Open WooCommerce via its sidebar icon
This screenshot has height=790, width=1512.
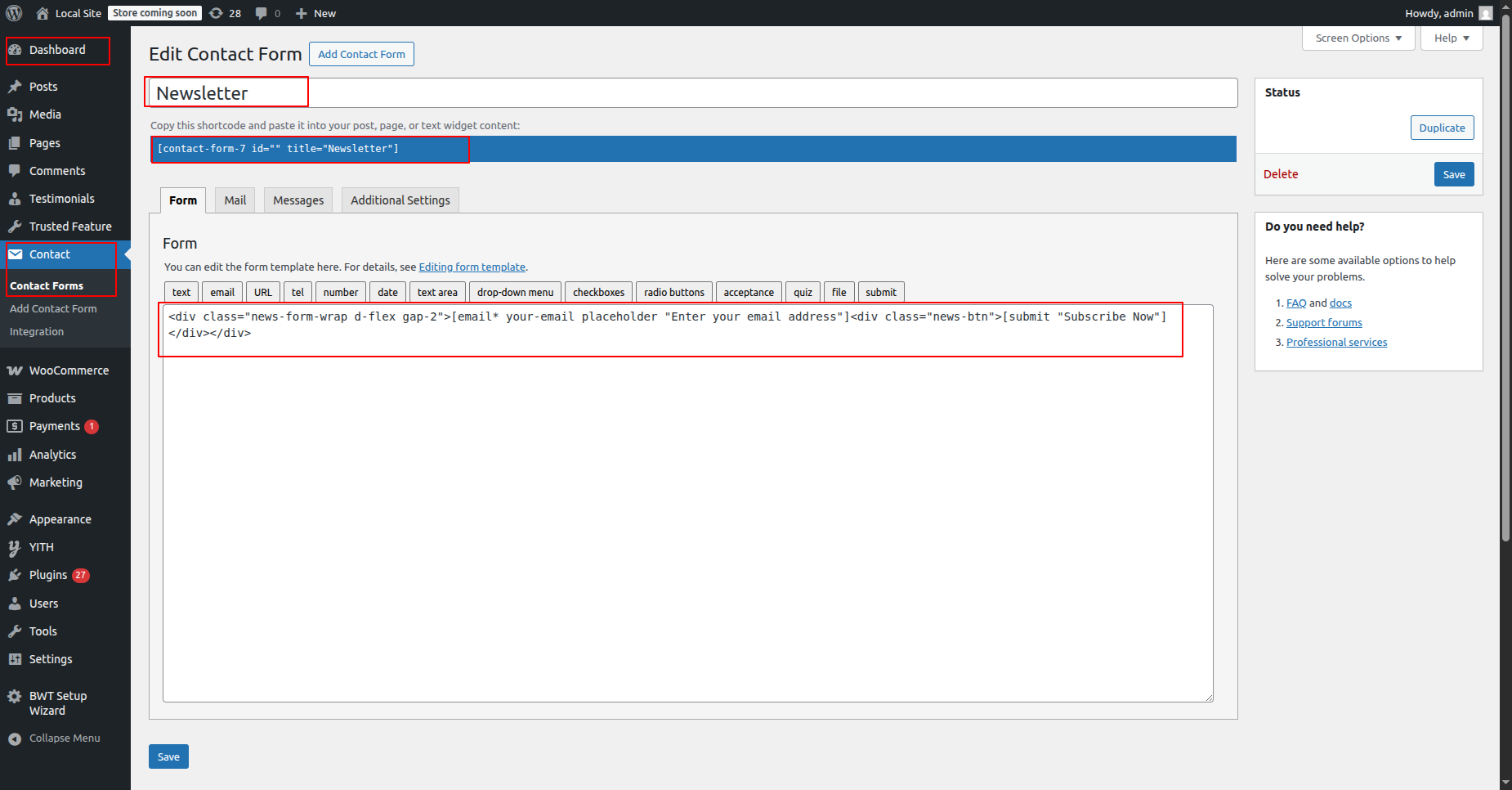[x=15, y=370]
